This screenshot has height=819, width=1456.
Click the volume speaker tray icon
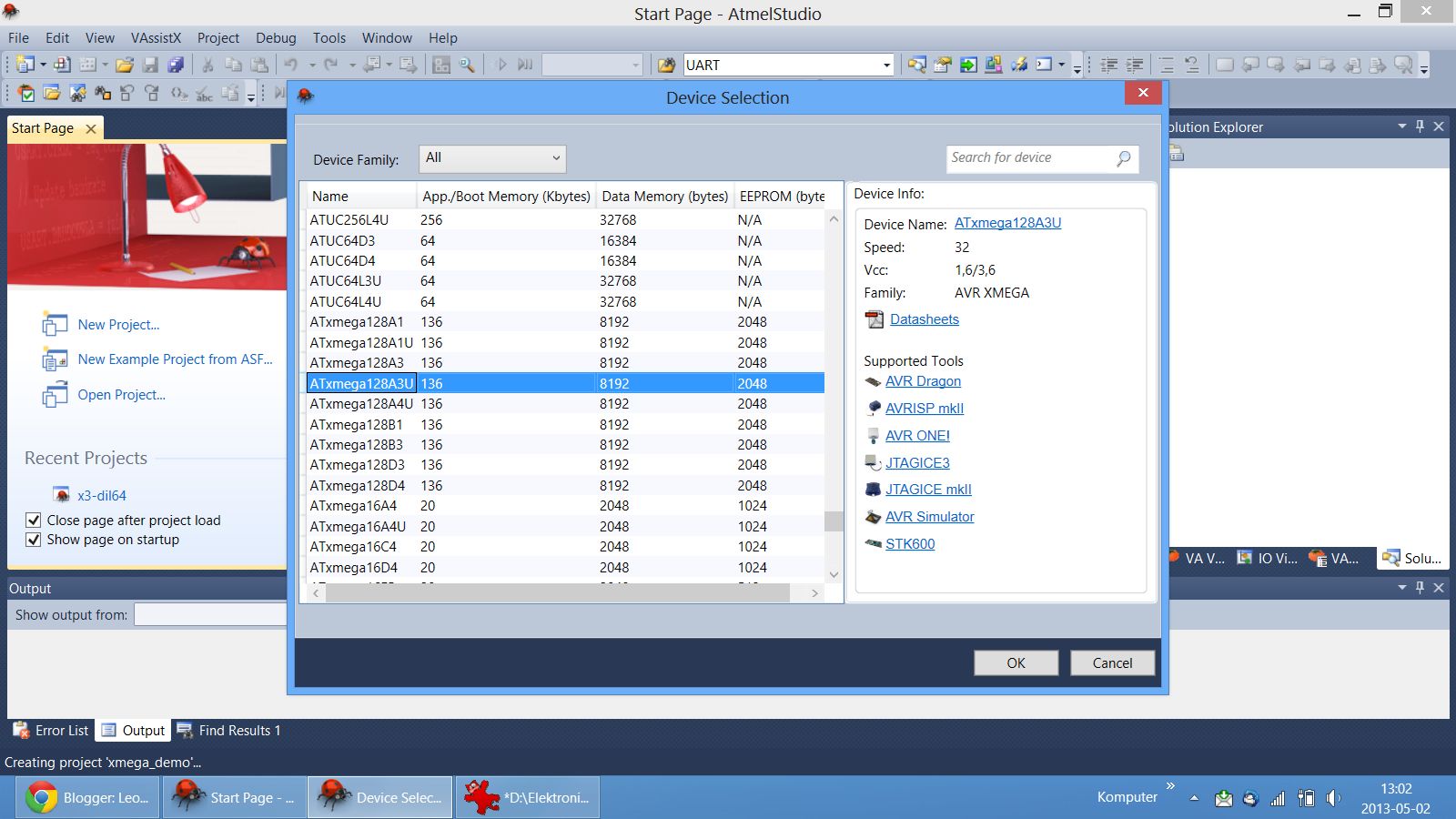tap(1333, 798)
